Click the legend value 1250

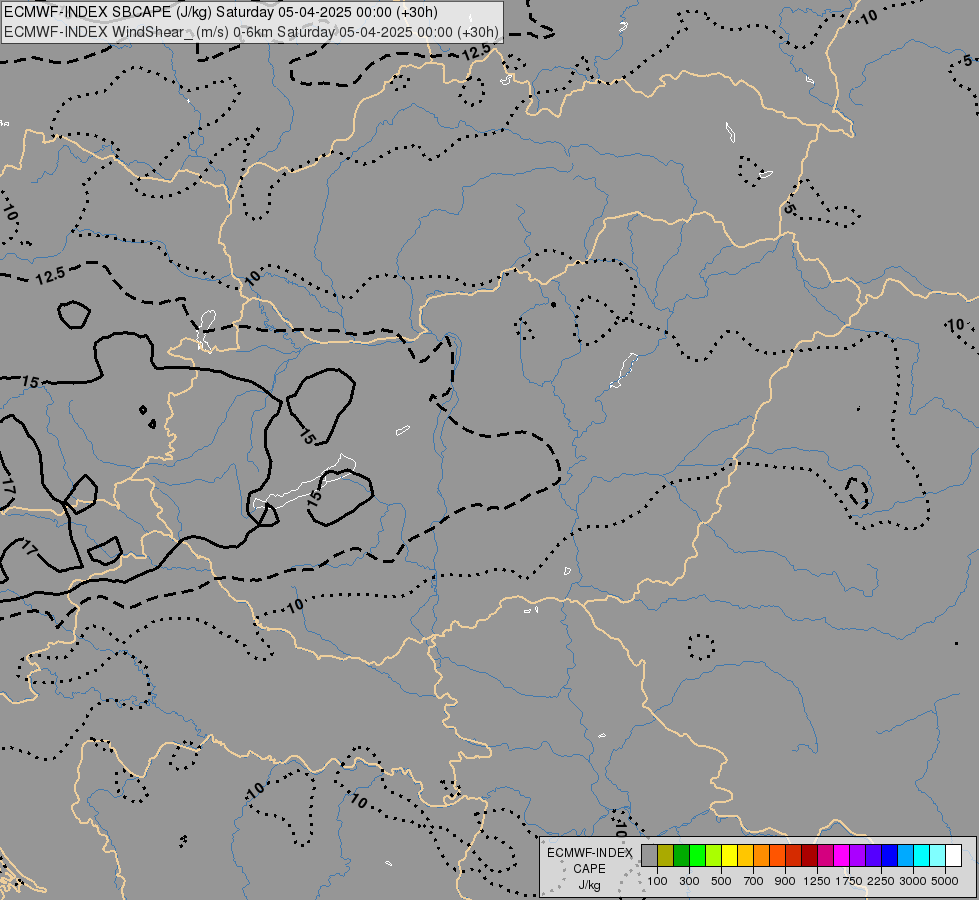(817, 881)
